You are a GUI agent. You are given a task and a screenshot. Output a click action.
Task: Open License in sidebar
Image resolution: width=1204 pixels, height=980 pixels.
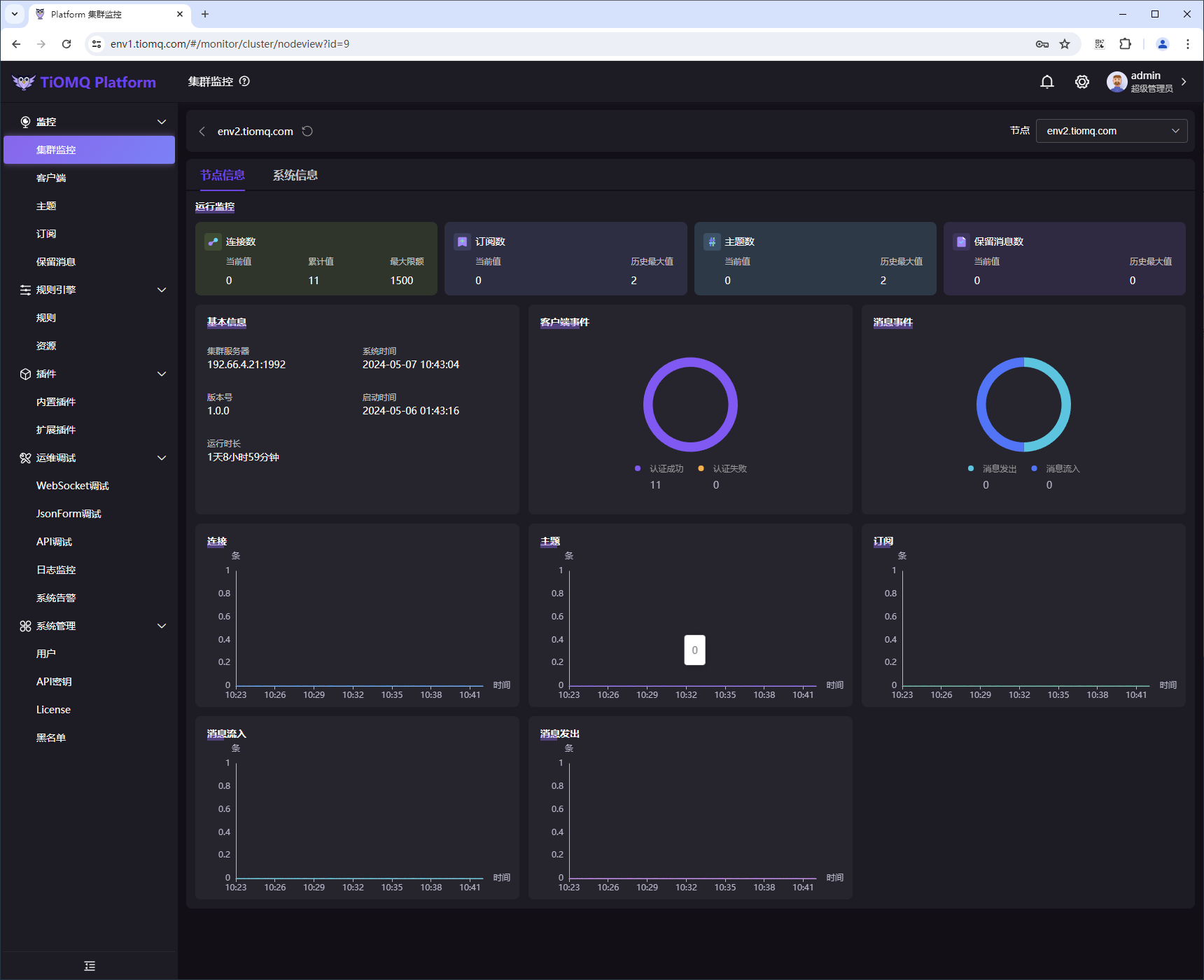pos(90,710)
